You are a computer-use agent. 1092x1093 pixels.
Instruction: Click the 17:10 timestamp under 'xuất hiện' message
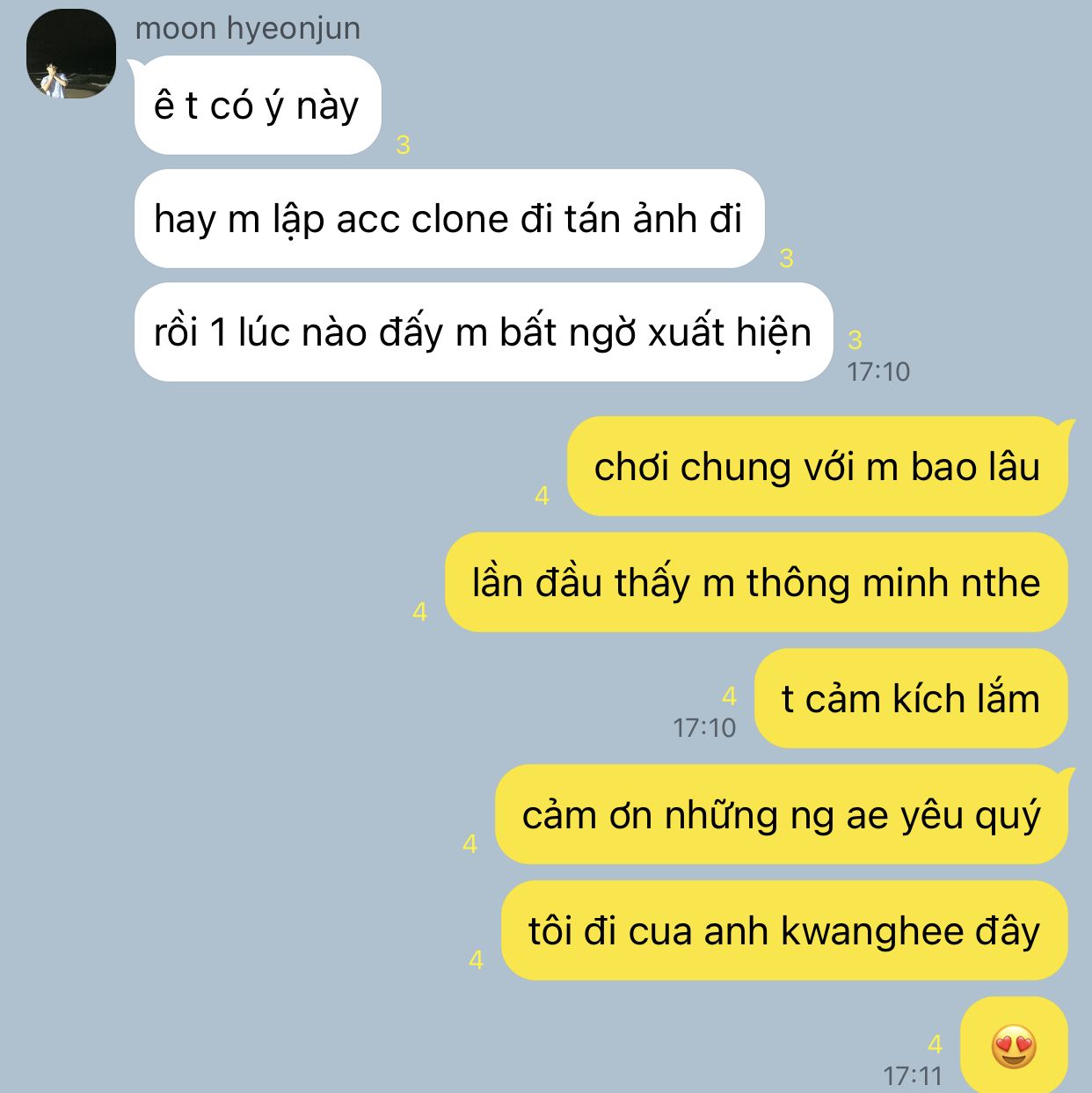878,371
